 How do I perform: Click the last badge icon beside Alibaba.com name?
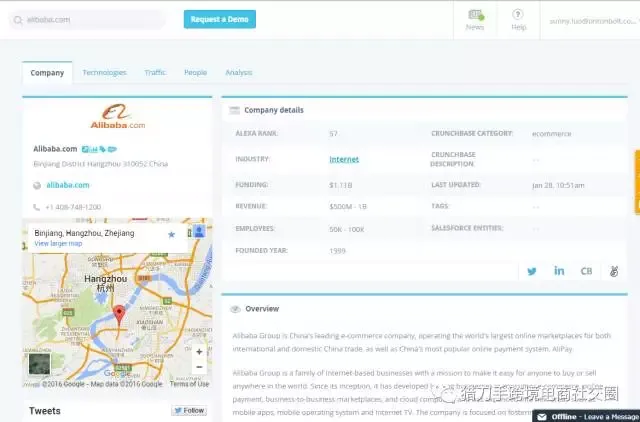tap(112, 149)
